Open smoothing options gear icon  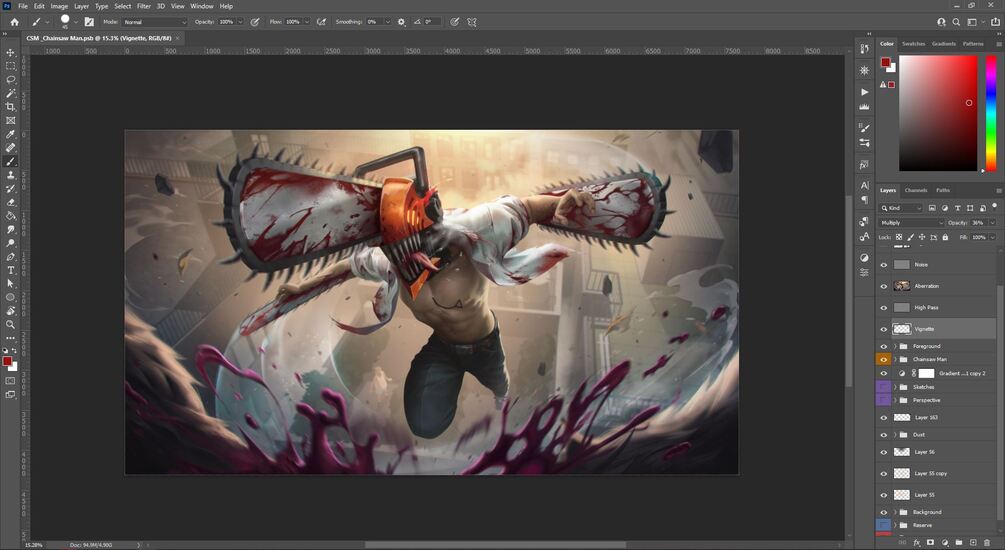(x=401, y=22)
